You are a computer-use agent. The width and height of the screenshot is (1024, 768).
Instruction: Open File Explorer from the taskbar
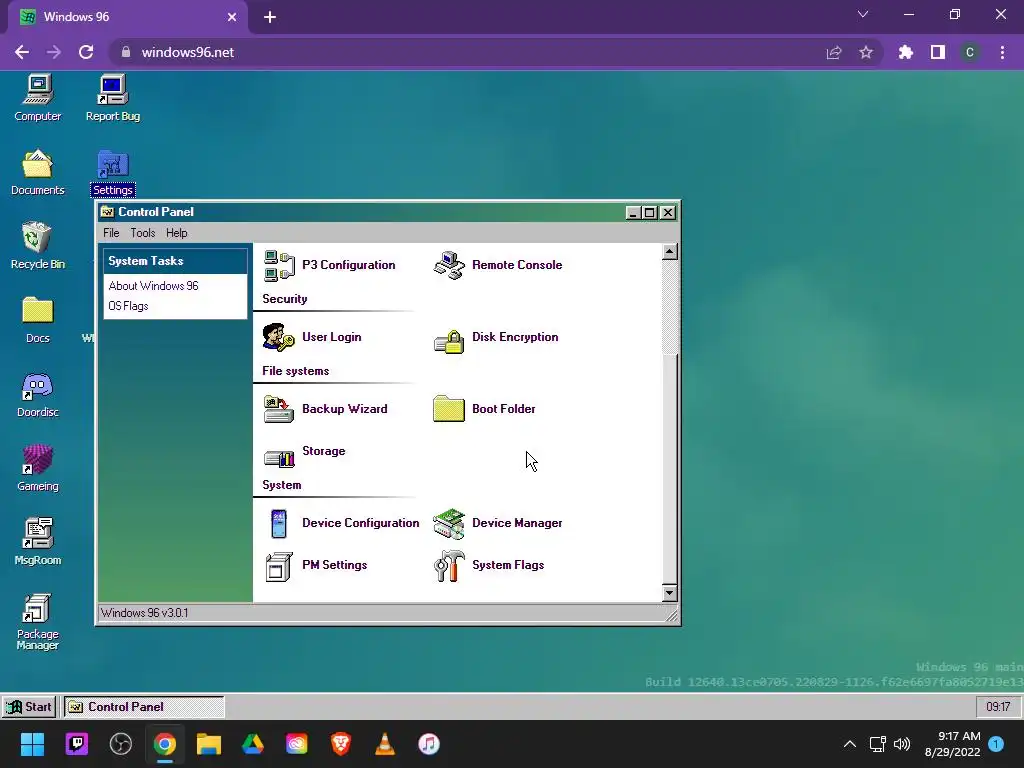coord(209,744)
